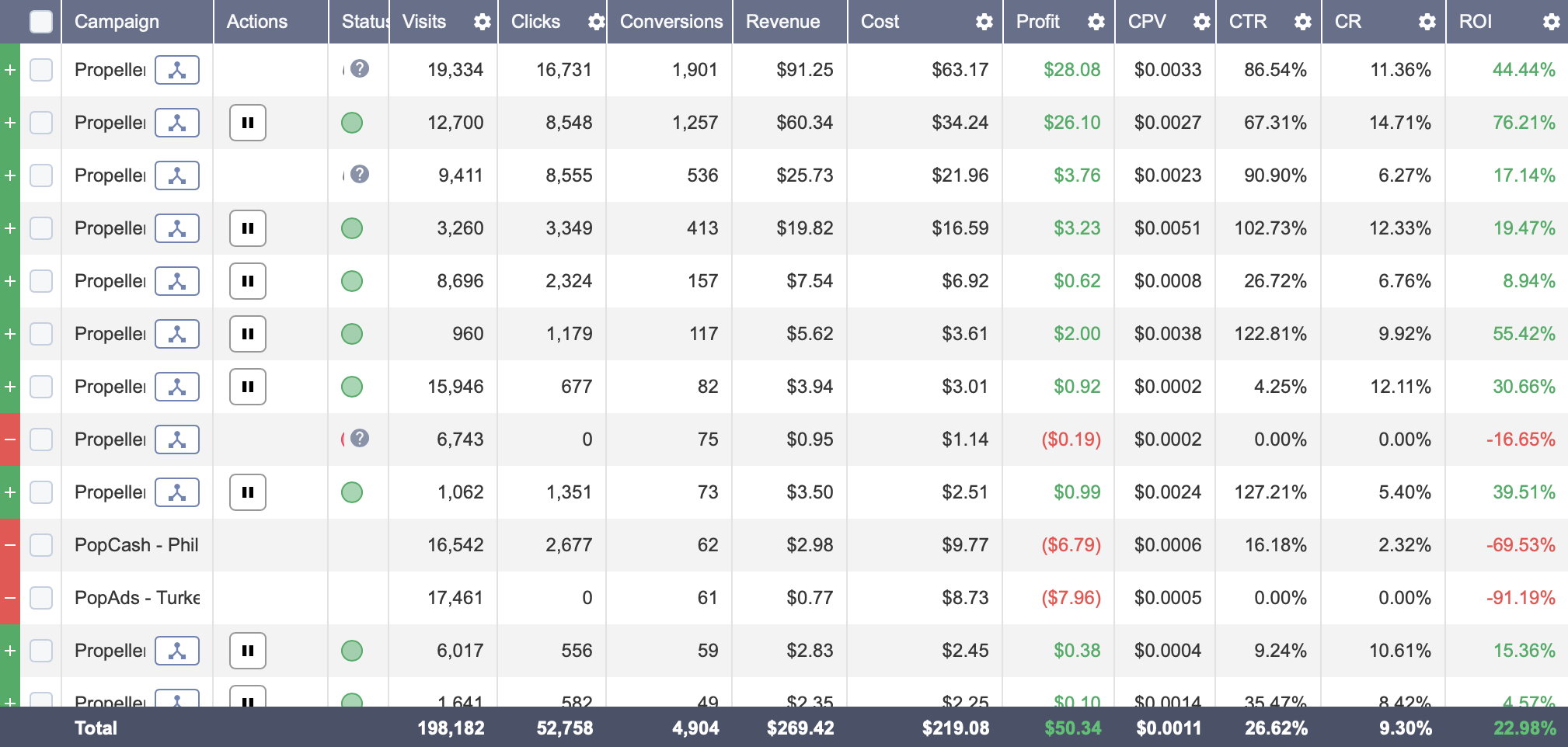This screenshot has width=1568, height=747.
Task: Open the PopCash - Phil campaign name
Action: tap(137, 545)
